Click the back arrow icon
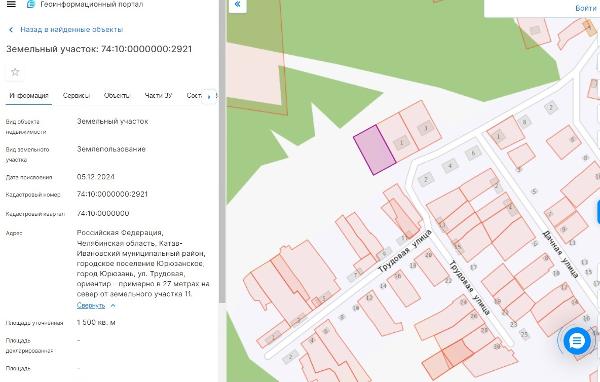This screenshot has width=600, height=382. tap(11, 29)
